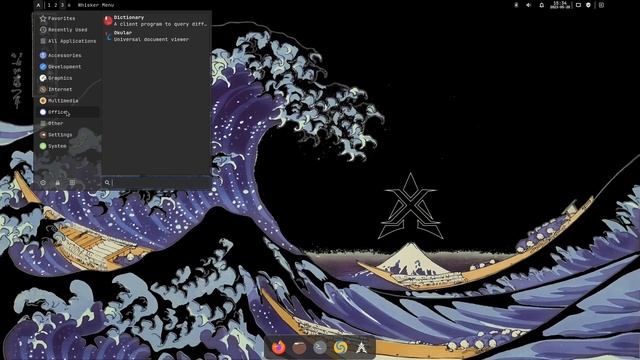640x360 pixels.
Task: Open the brown folder icon in dock
Action: (299, 347)
